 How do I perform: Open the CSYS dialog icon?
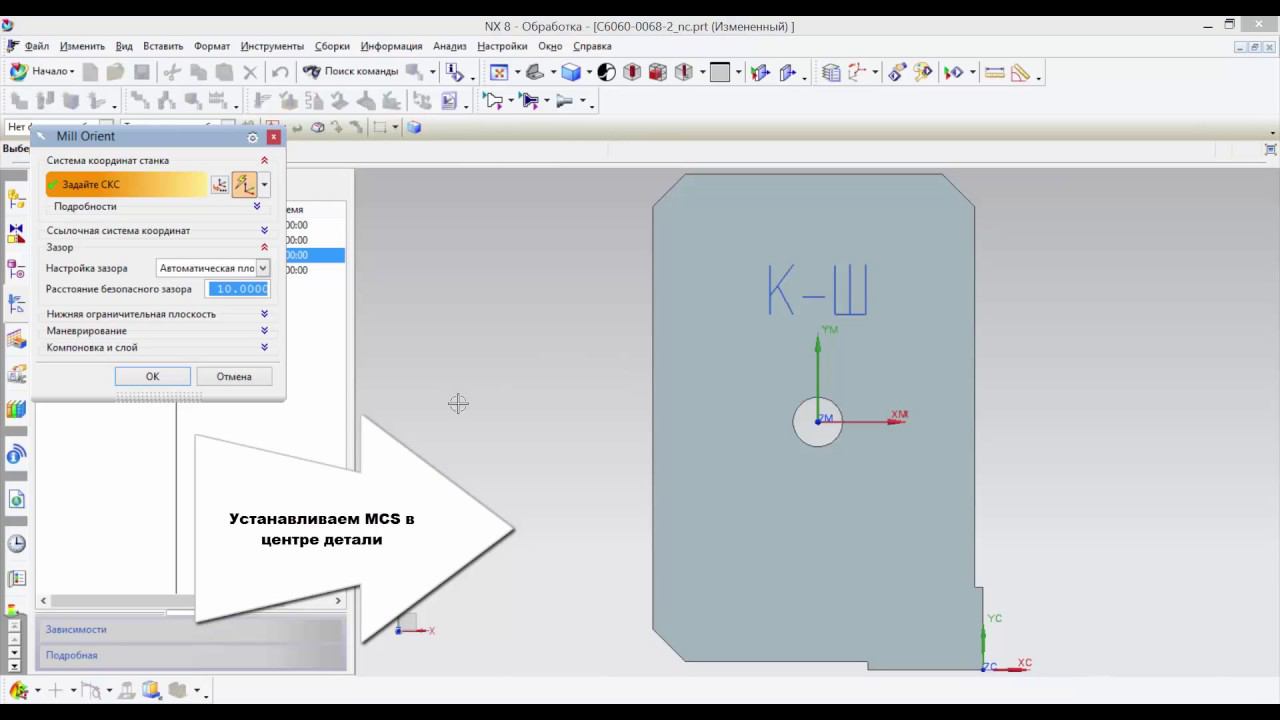220,185
